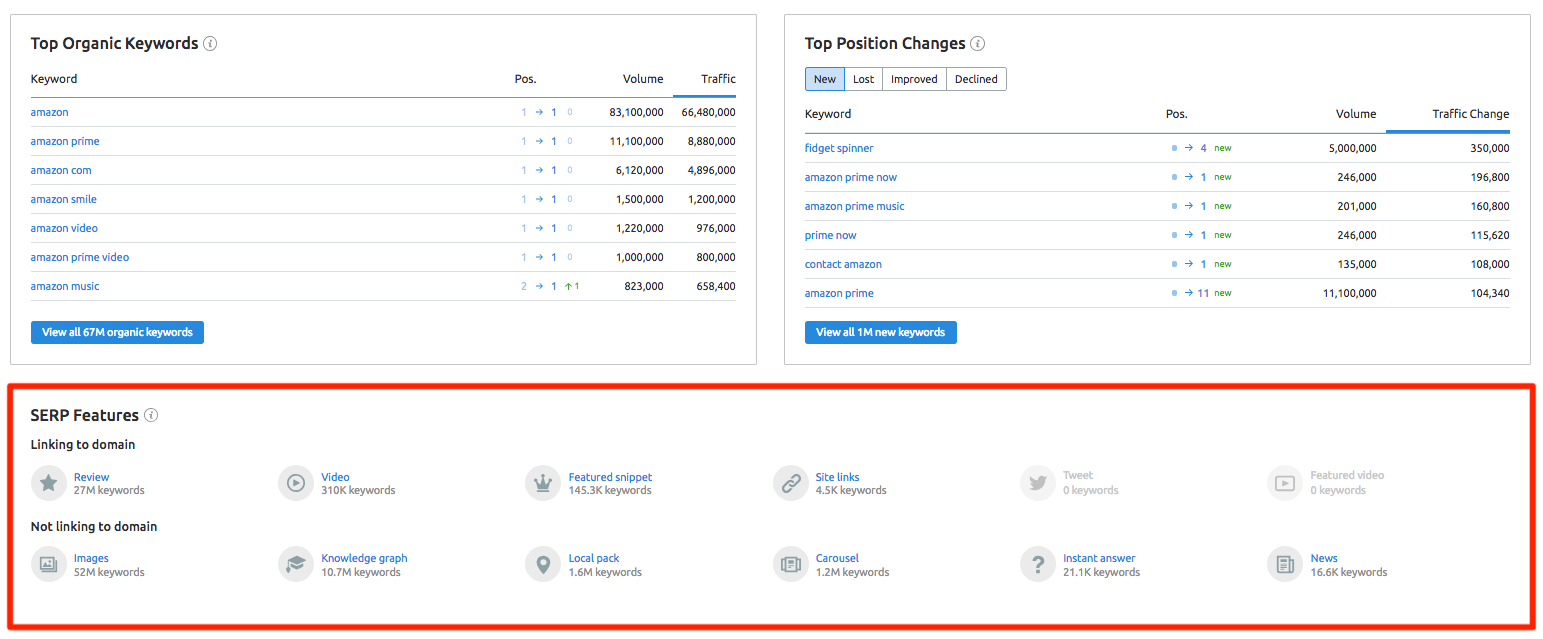Click the Carousel icon

click(x=790, y=565)
